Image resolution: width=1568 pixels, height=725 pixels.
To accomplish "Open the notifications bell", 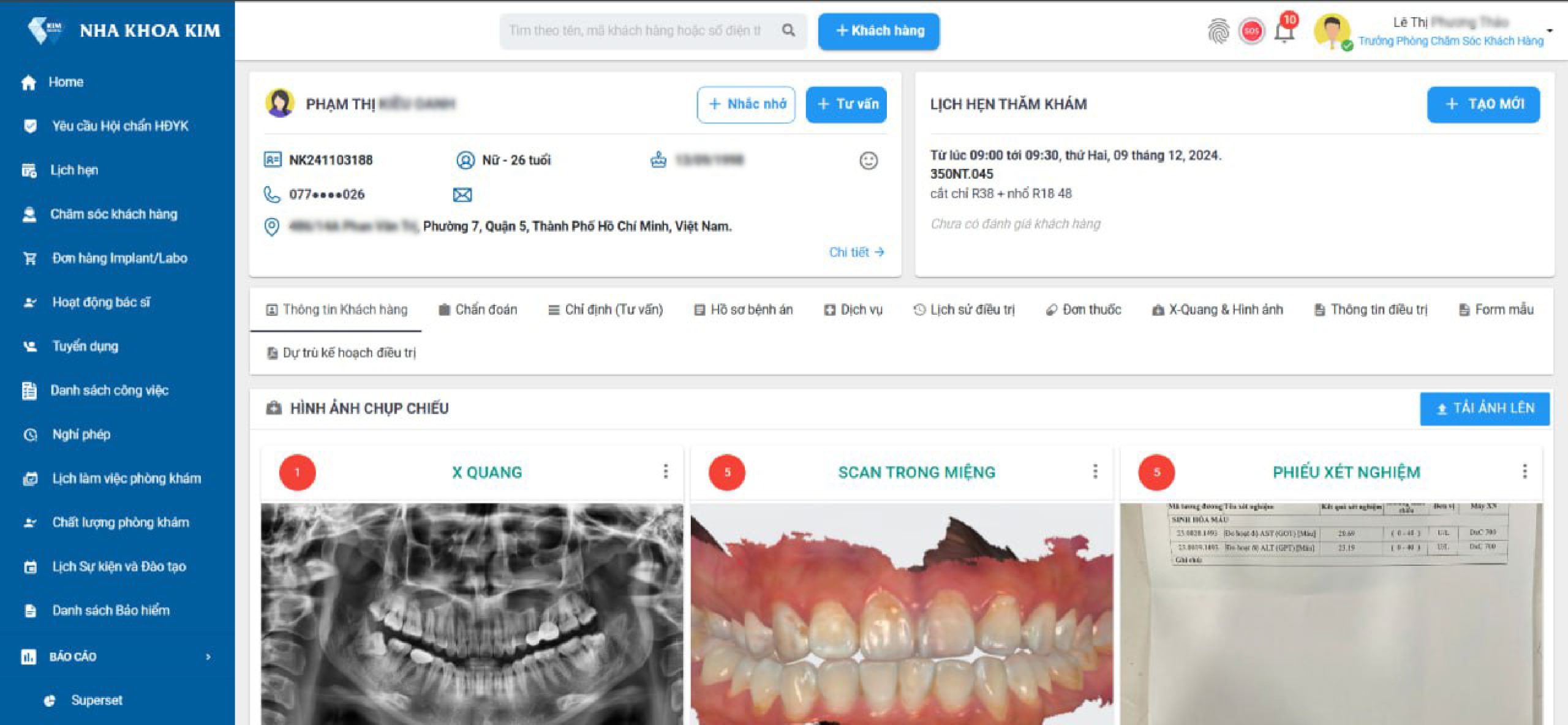I will click(x=1284, y=31).
